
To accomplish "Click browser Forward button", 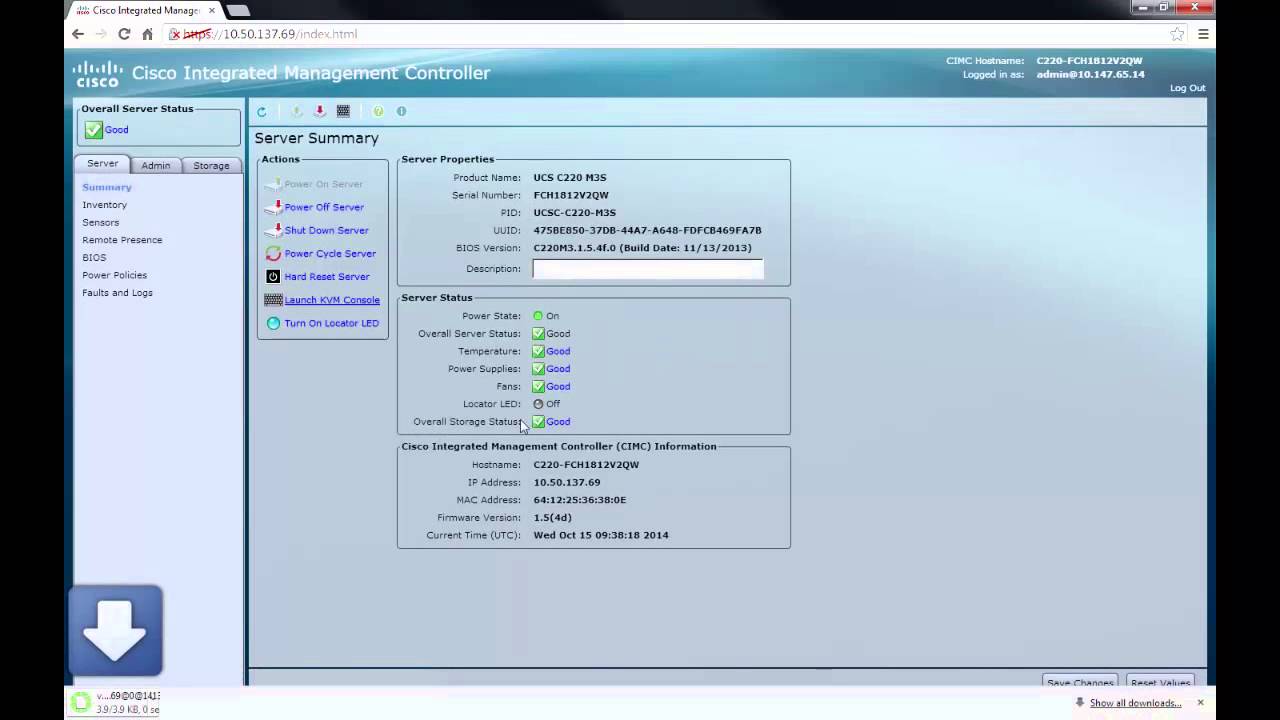I will 101,34.
